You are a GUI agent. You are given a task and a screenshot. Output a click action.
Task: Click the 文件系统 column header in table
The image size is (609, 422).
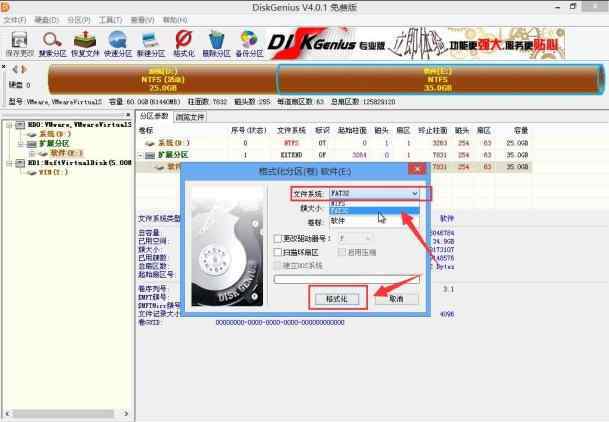(291, 130)
